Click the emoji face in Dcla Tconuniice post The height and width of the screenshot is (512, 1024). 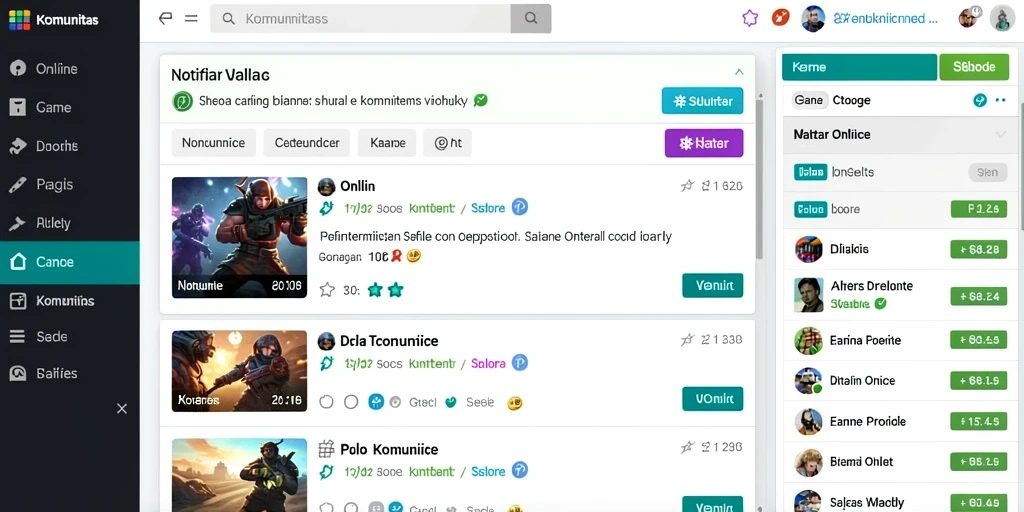coord(515,403)
